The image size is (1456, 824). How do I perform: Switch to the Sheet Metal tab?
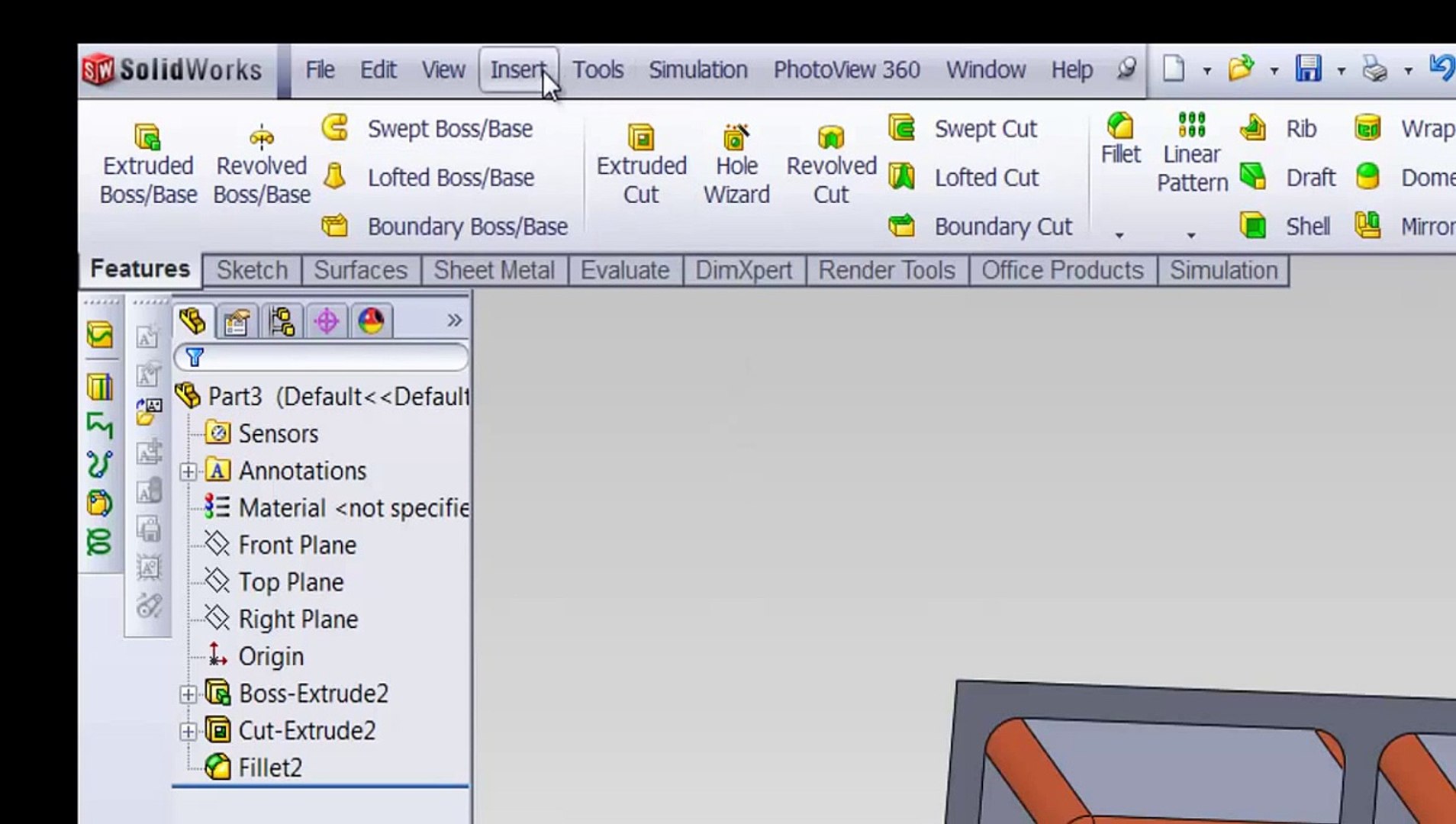pos(494,270)
